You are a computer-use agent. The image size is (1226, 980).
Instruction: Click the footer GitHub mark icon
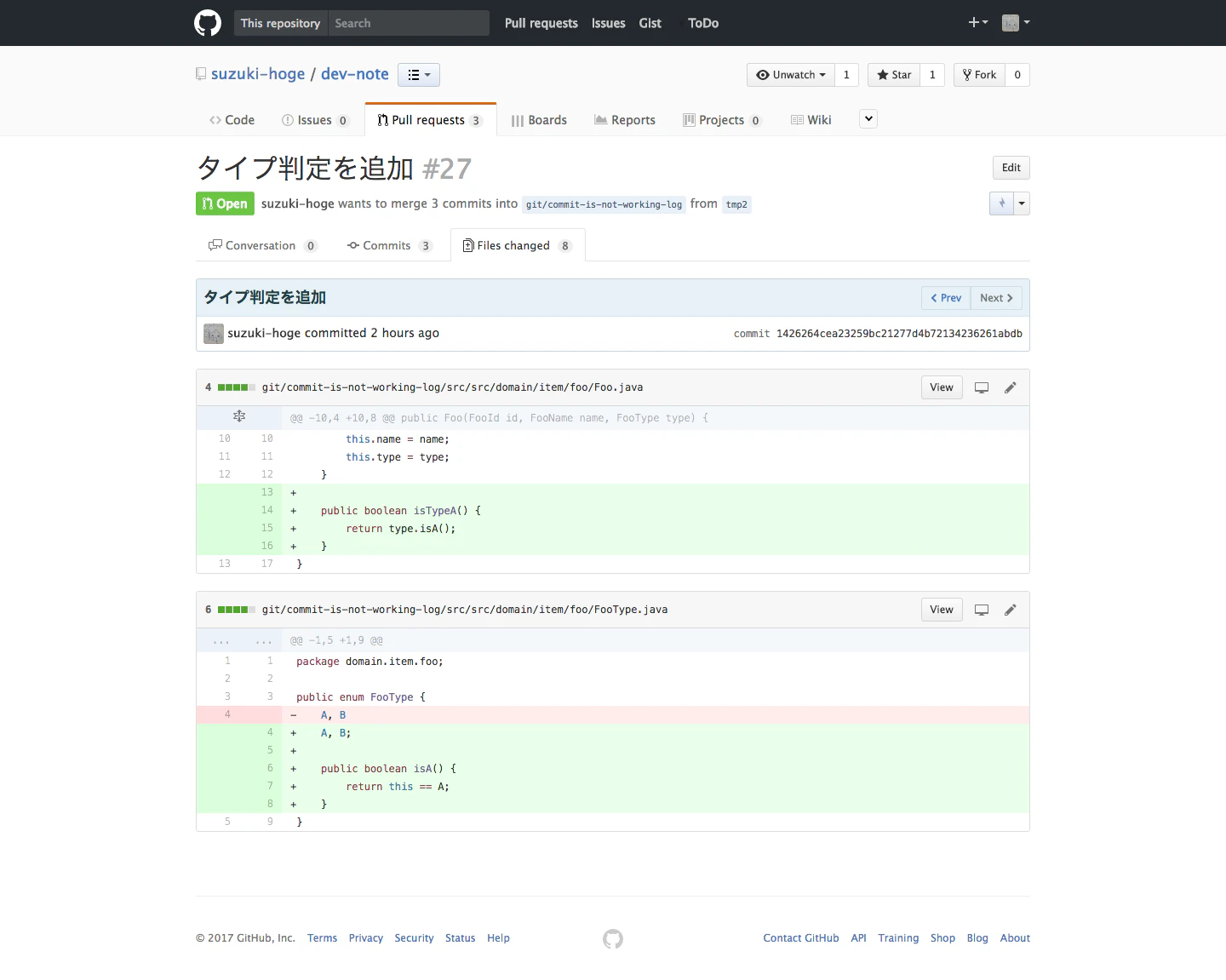(x=613, y=939)
